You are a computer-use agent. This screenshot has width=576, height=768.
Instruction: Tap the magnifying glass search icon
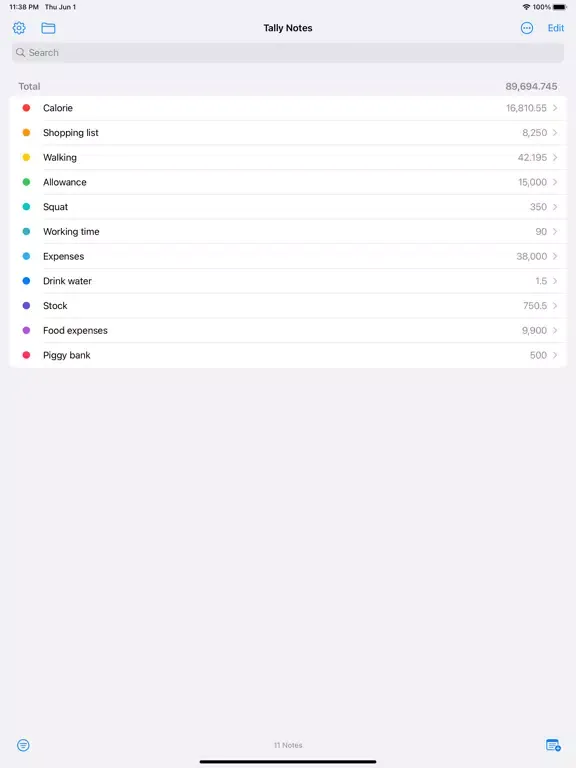(20, 52)
